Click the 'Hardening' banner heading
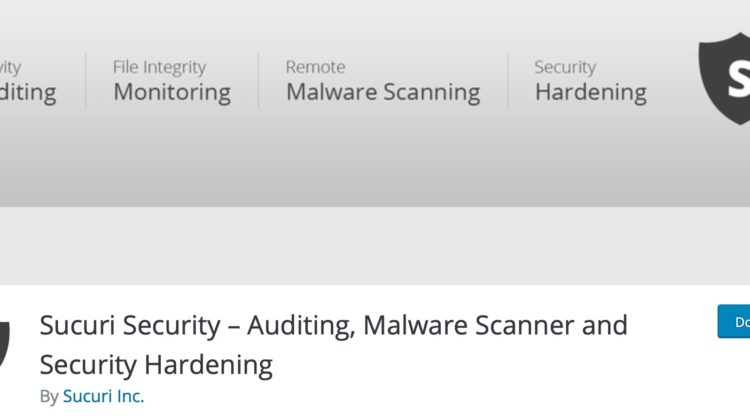 pos(591,92)
